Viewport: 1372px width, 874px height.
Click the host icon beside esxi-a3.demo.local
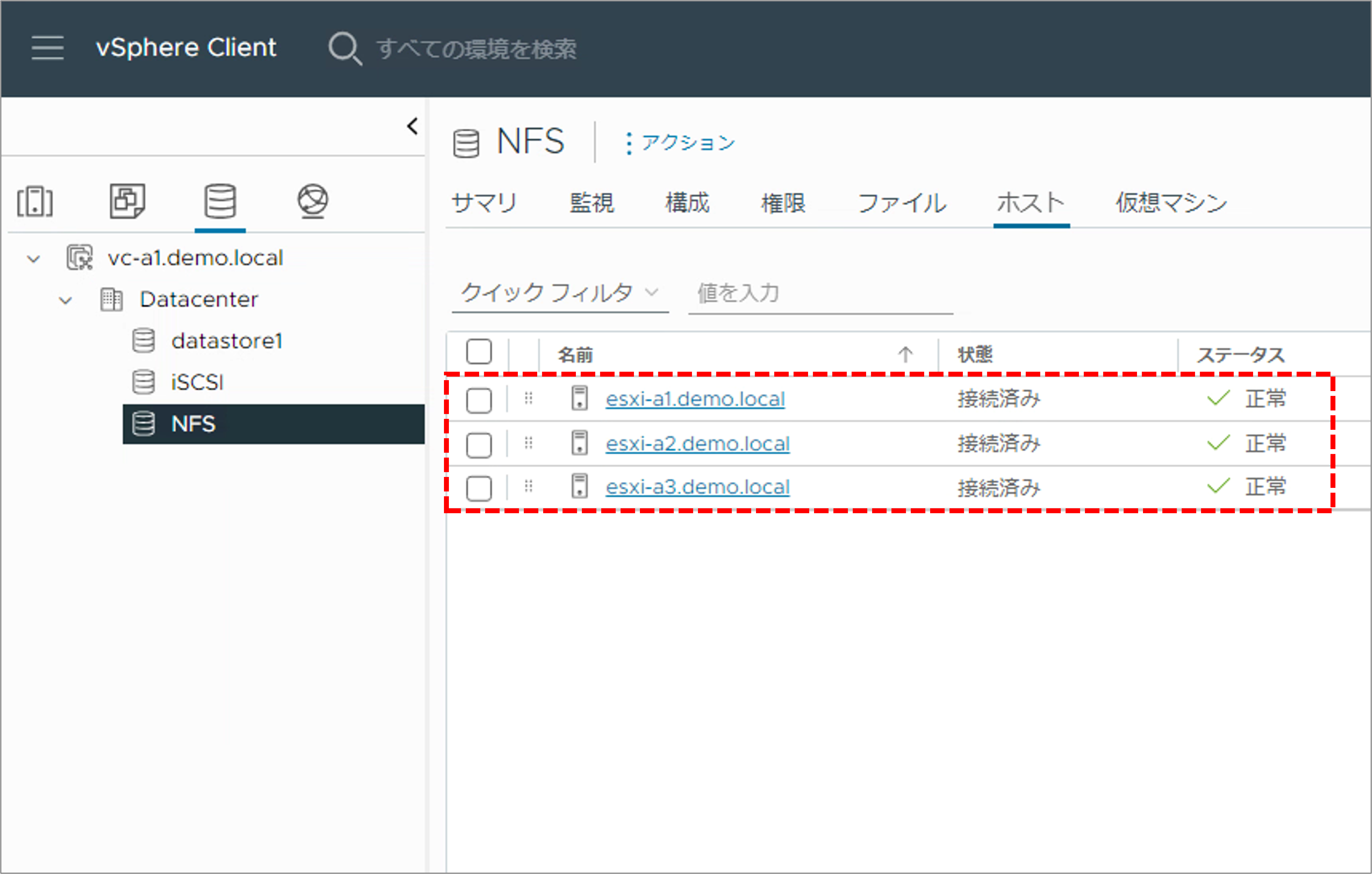point(579,486)
